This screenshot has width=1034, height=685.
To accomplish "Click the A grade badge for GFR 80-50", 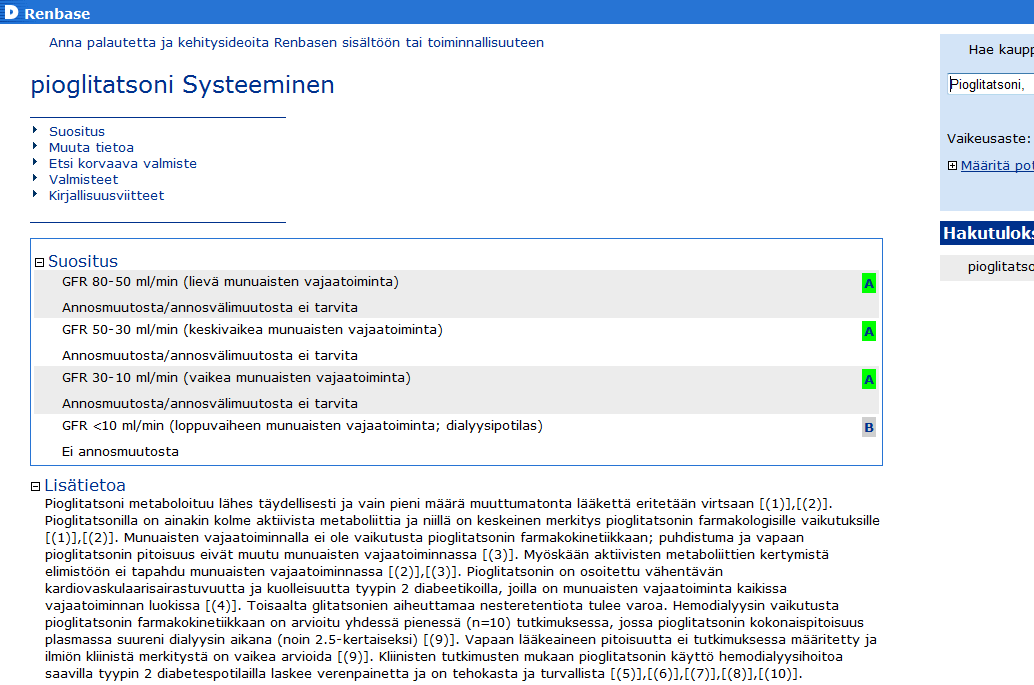I will coord(869,283).
